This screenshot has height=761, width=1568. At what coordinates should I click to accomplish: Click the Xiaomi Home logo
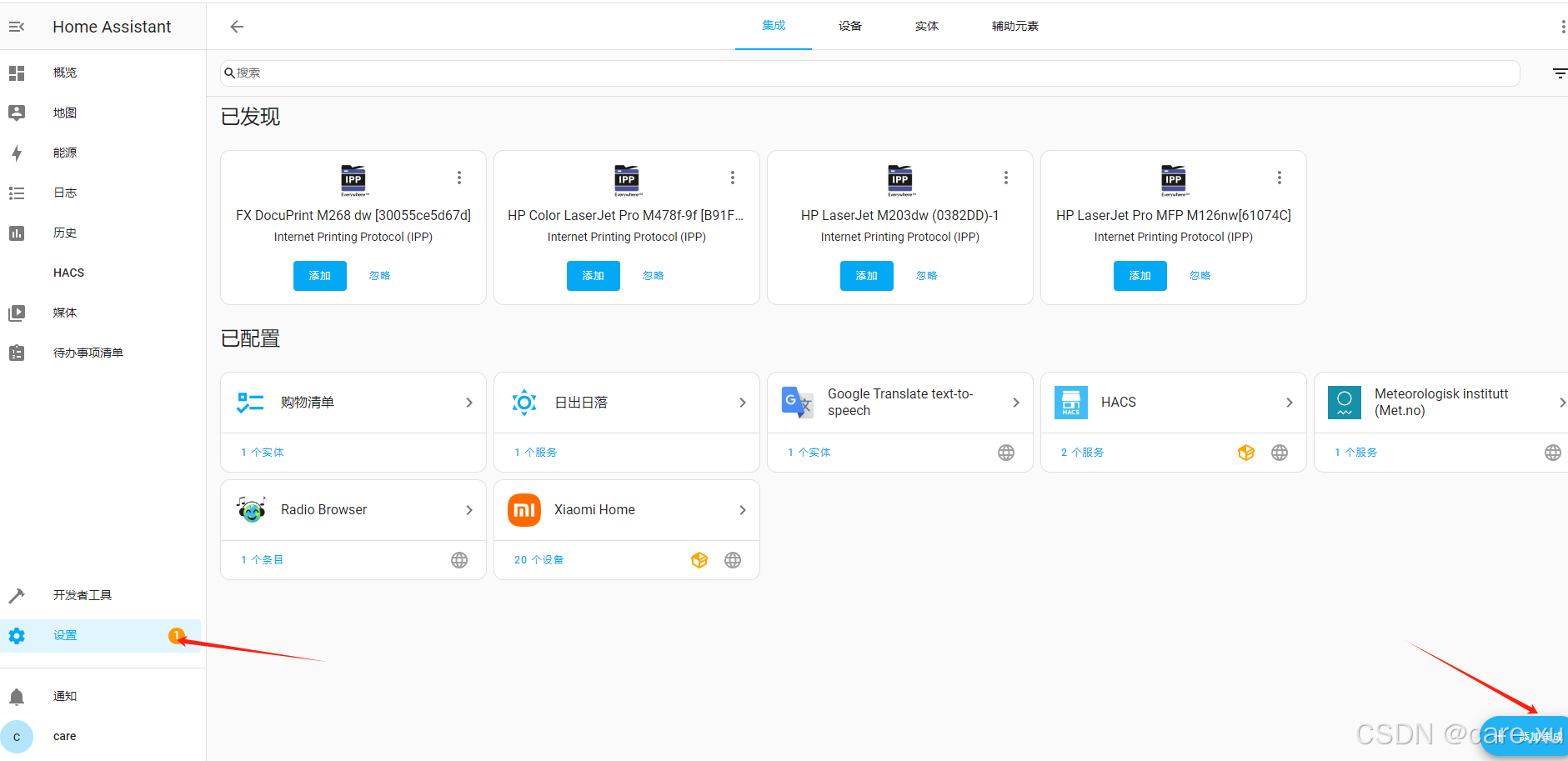(524, 510)
